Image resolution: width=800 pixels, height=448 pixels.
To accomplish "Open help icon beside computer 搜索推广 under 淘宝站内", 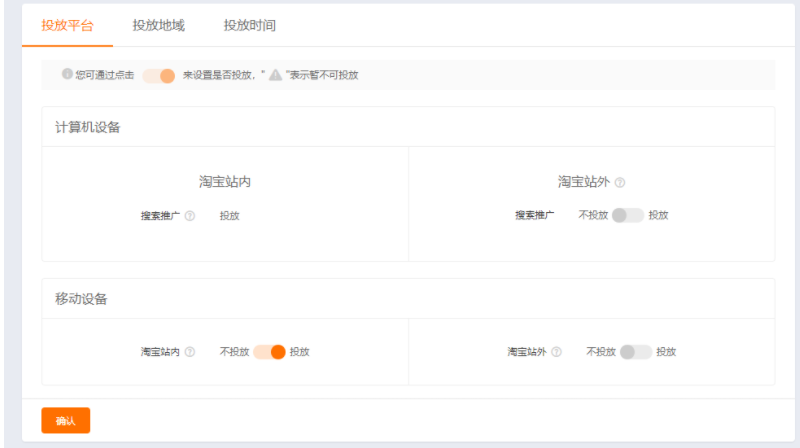I will [x=190, y=215].
